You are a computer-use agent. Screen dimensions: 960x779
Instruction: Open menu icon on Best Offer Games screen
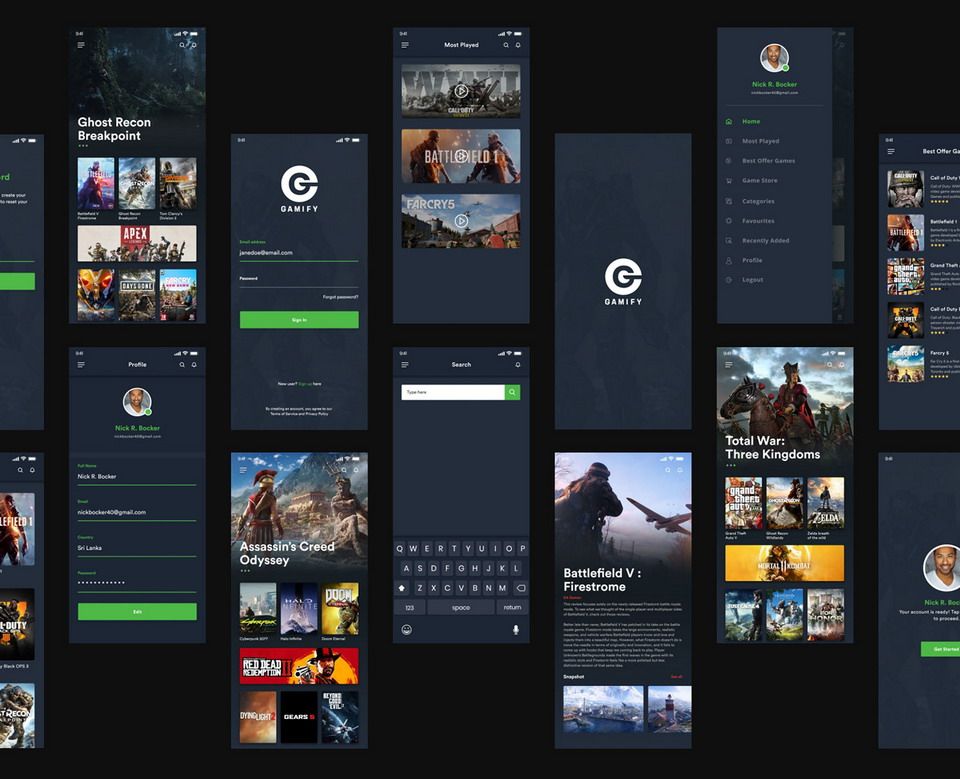pyautogui.click(x=891, y=151)
